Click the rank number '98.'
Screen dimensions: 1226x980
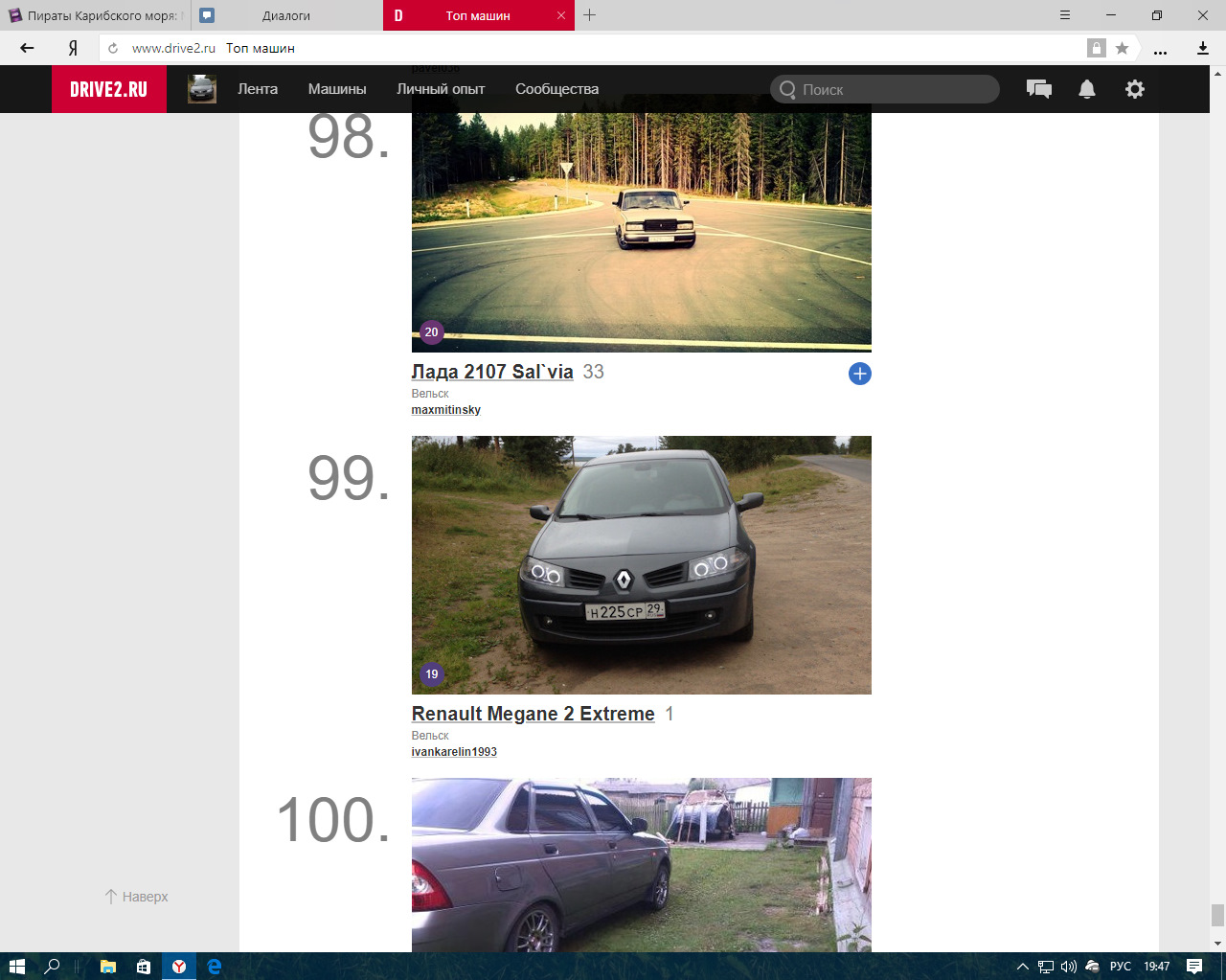tap(349, 137)
